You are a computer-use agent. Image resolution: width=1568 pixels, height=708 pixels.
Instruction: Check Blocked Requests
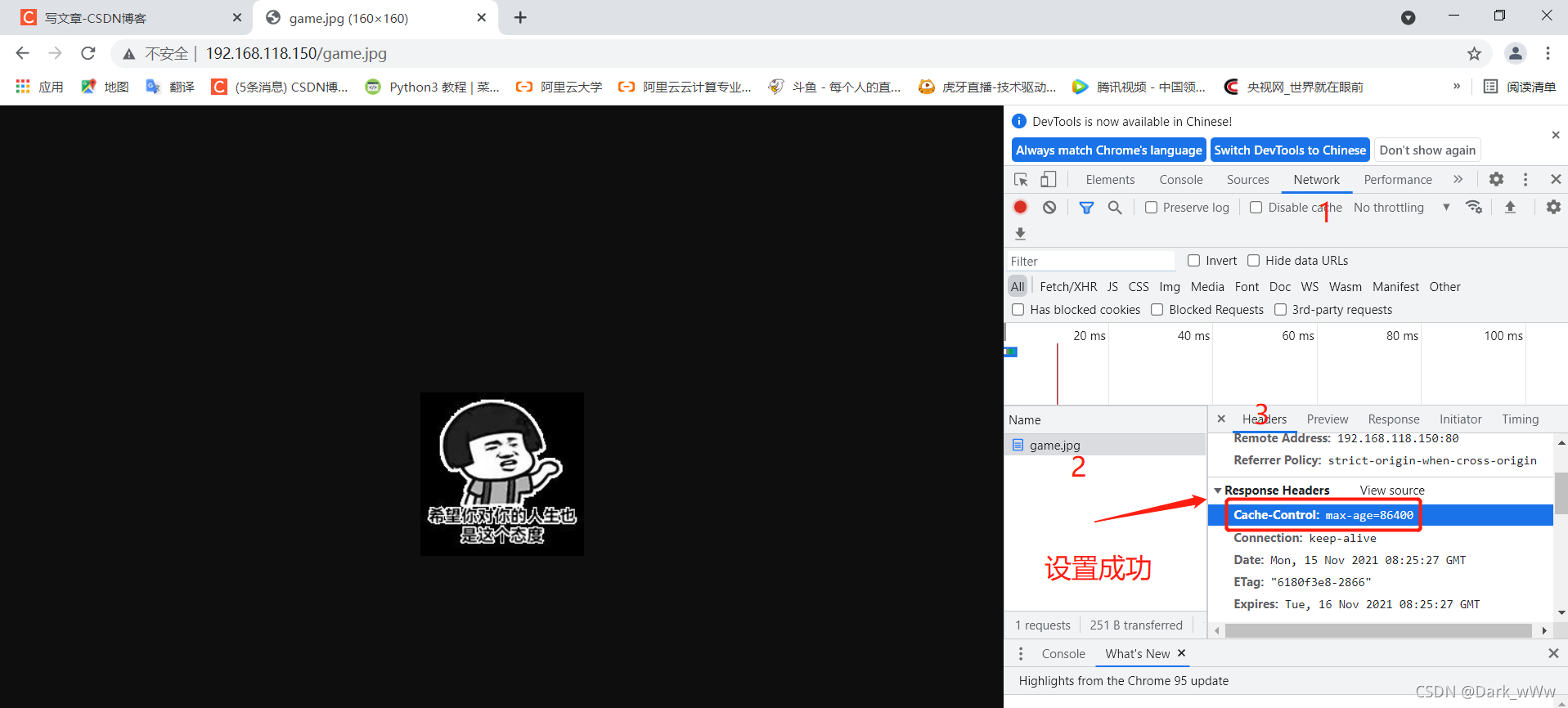point(1157,310)
